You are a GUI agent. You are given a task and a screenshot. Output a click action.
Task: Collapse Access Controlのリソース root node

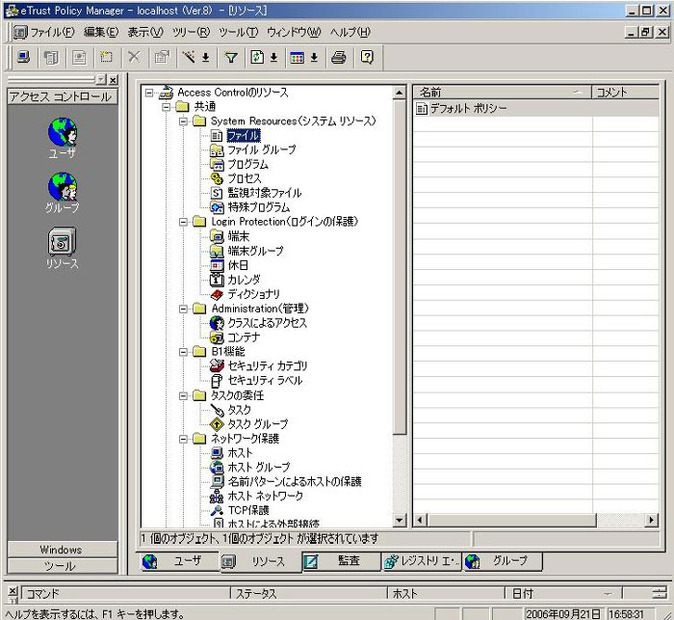click(149, 92)
